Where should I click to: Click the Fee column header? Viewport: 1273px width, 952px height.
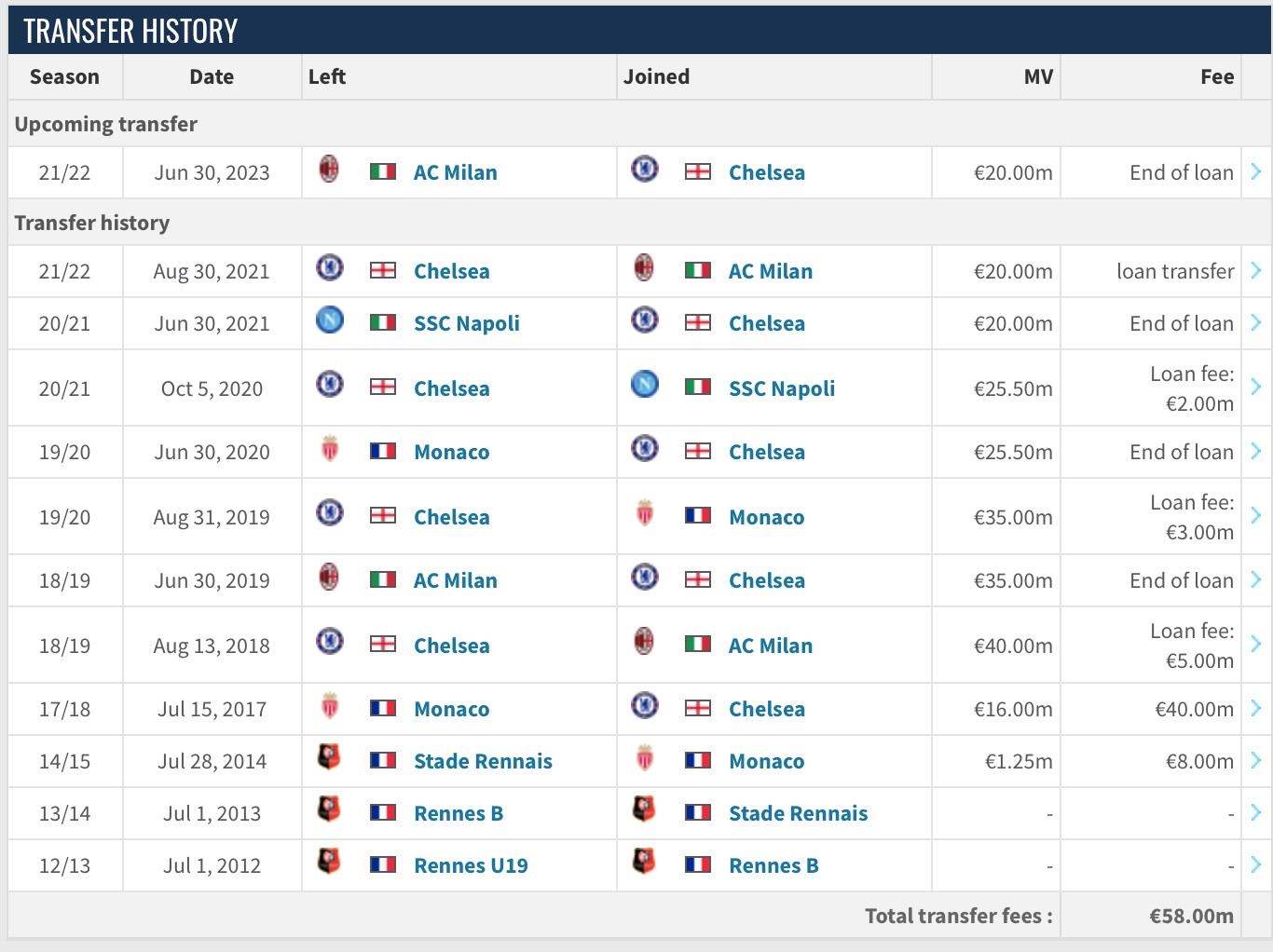click(1217, 76)
